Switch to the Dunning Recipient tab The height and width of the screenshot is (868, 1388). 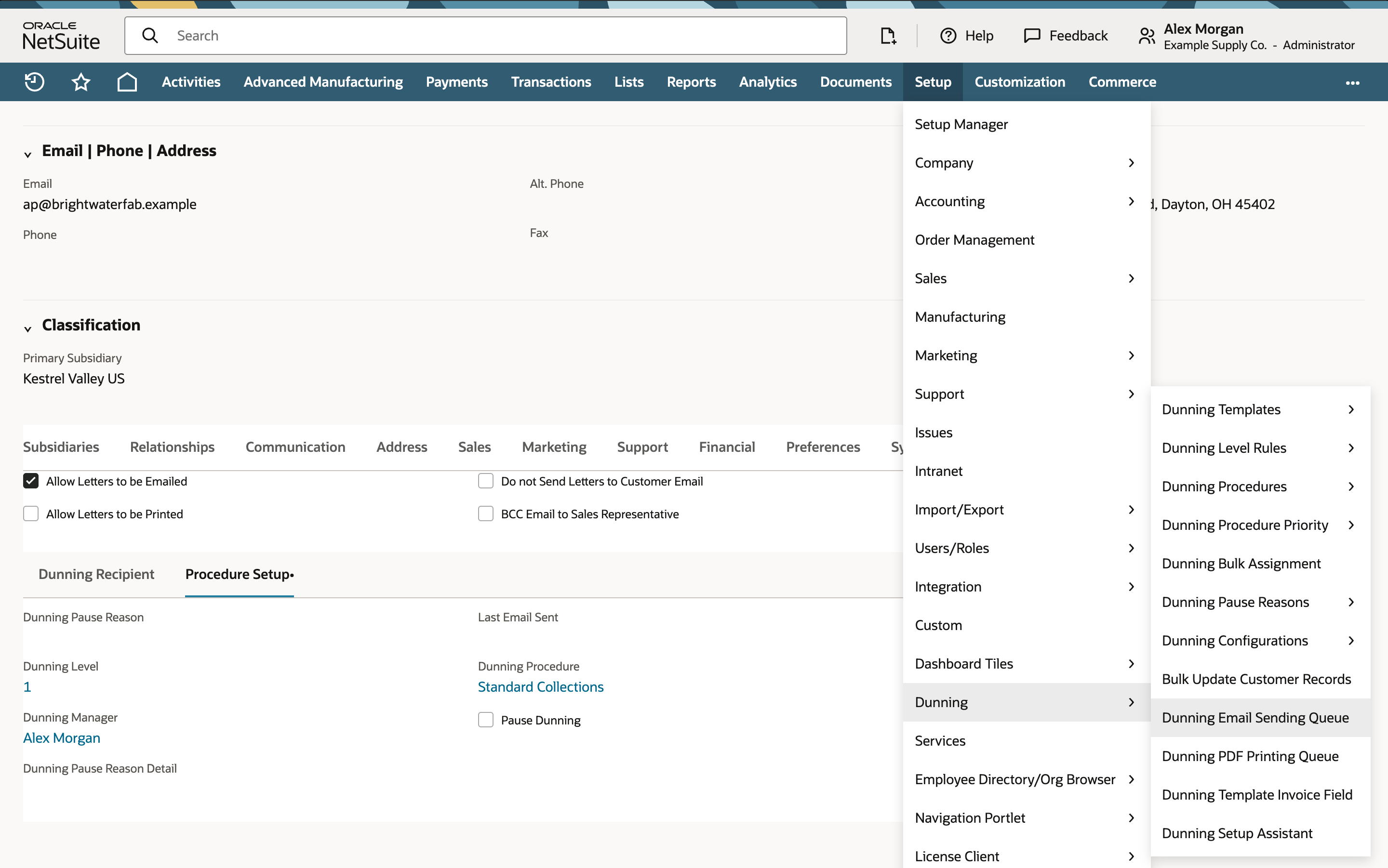click(x=96, y=574)
